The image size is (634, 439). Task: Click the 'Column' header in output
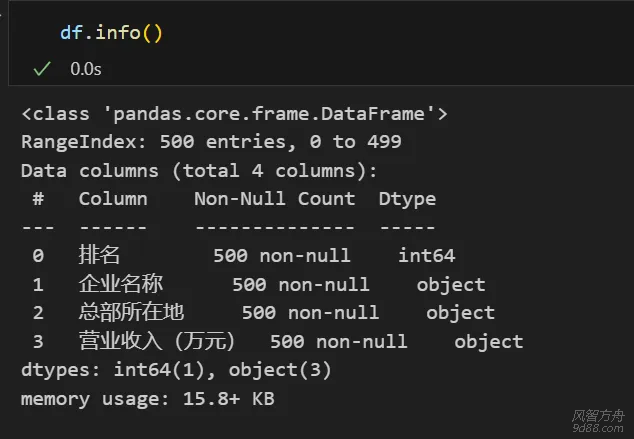113,198
